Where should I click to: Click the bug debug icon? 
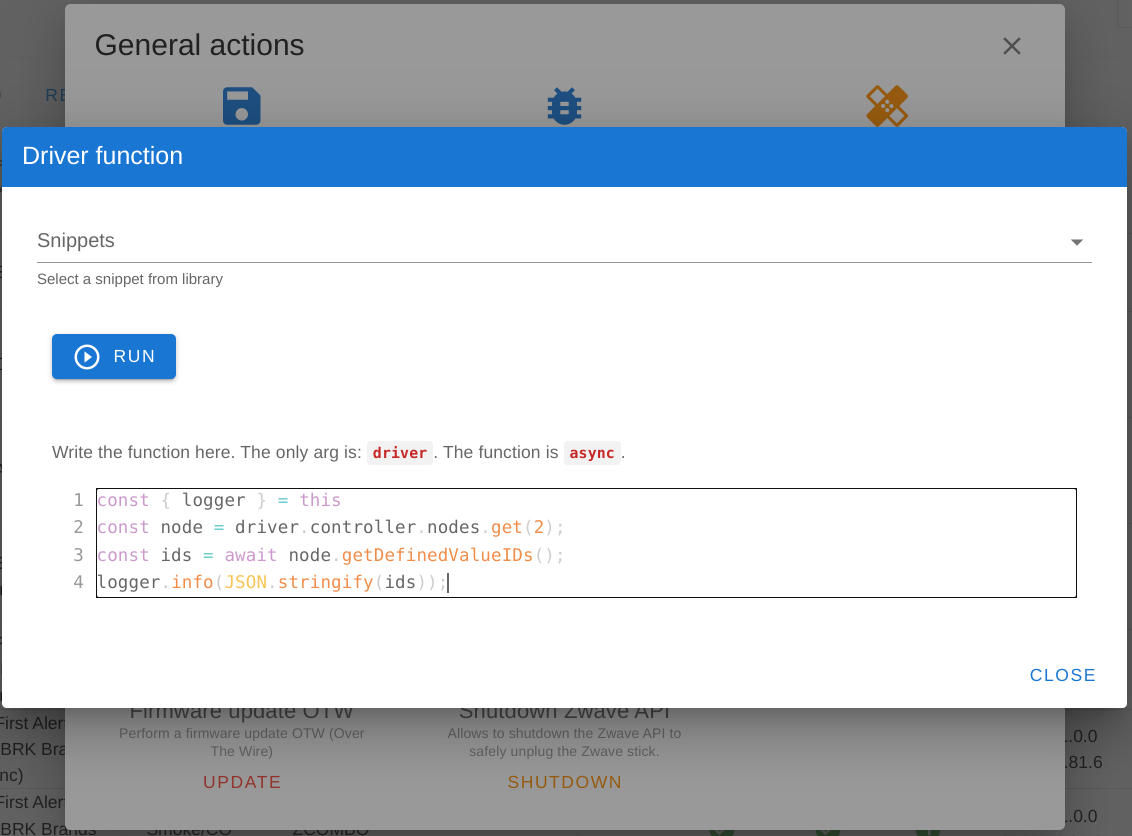point(565,106)
